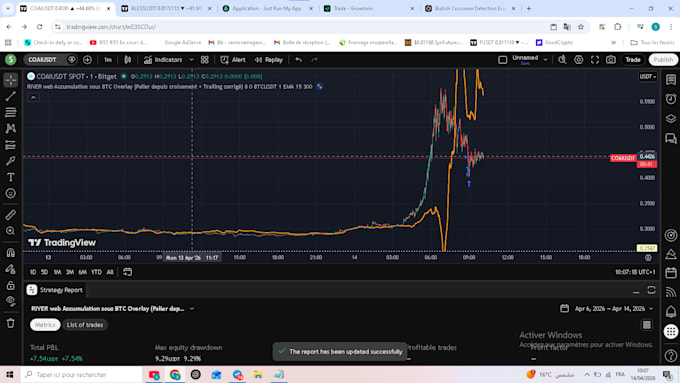Open the price scale settings gear
Image resolution: width=680 pixels, height=383 pixels.
click(648, 258)
